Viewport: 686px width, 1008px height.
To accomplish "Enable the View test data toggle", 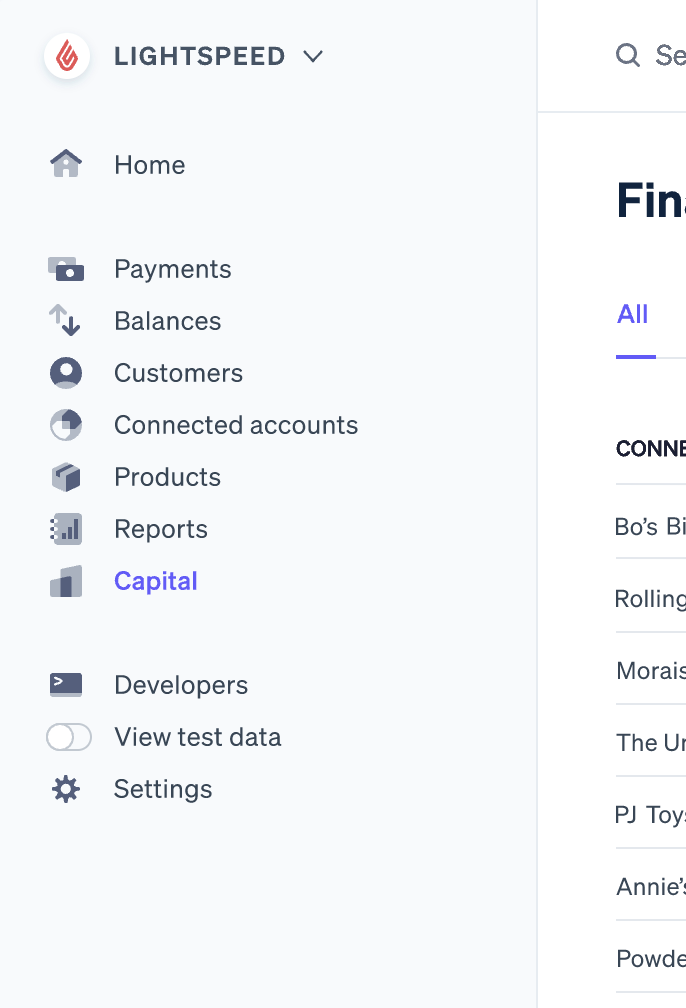I will pyautogui.click(x=69, y=737).
